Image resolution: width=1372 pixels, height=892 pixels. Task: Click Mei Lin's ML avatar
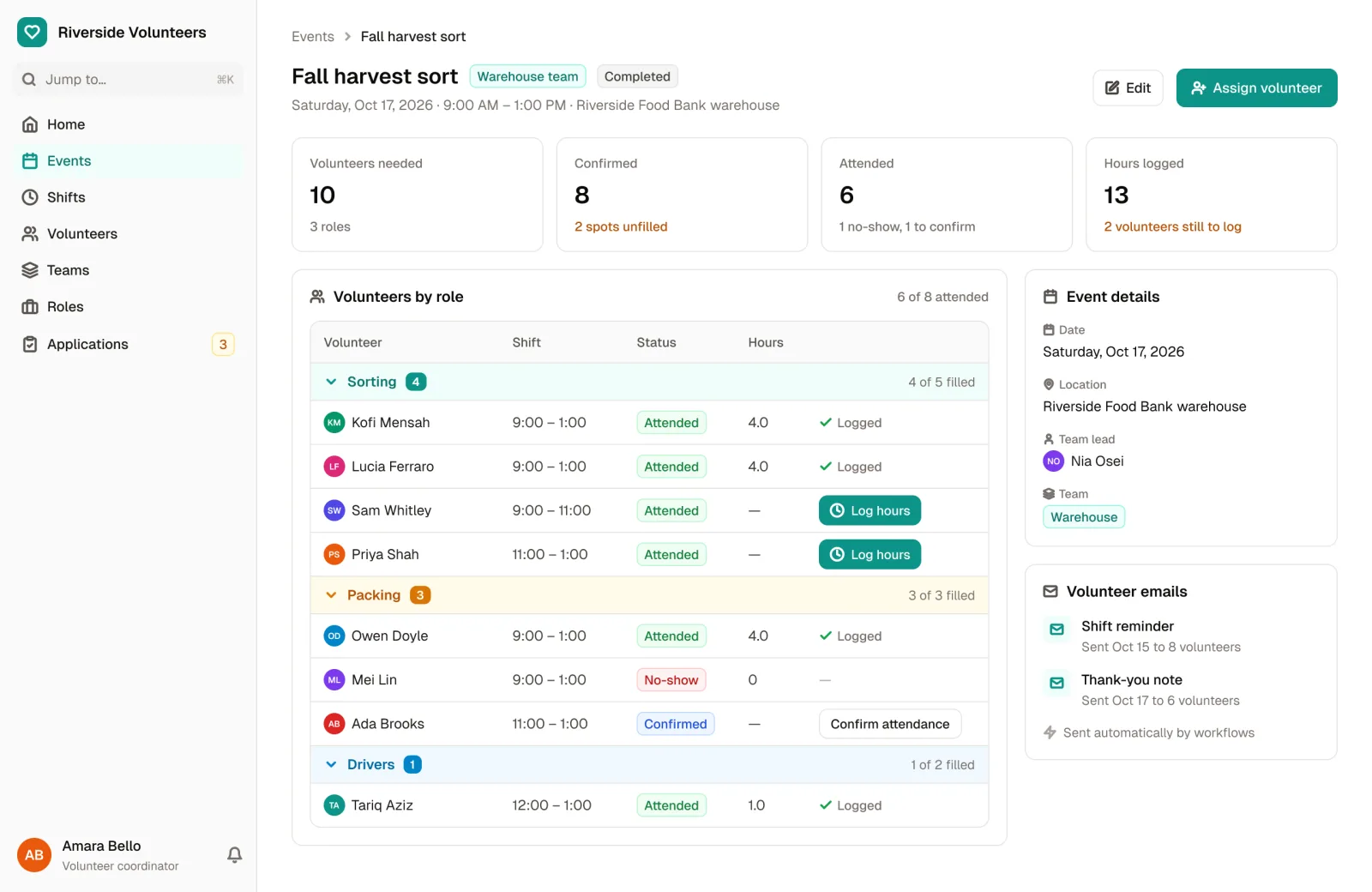pyautogui.click(x=334, y=680)
